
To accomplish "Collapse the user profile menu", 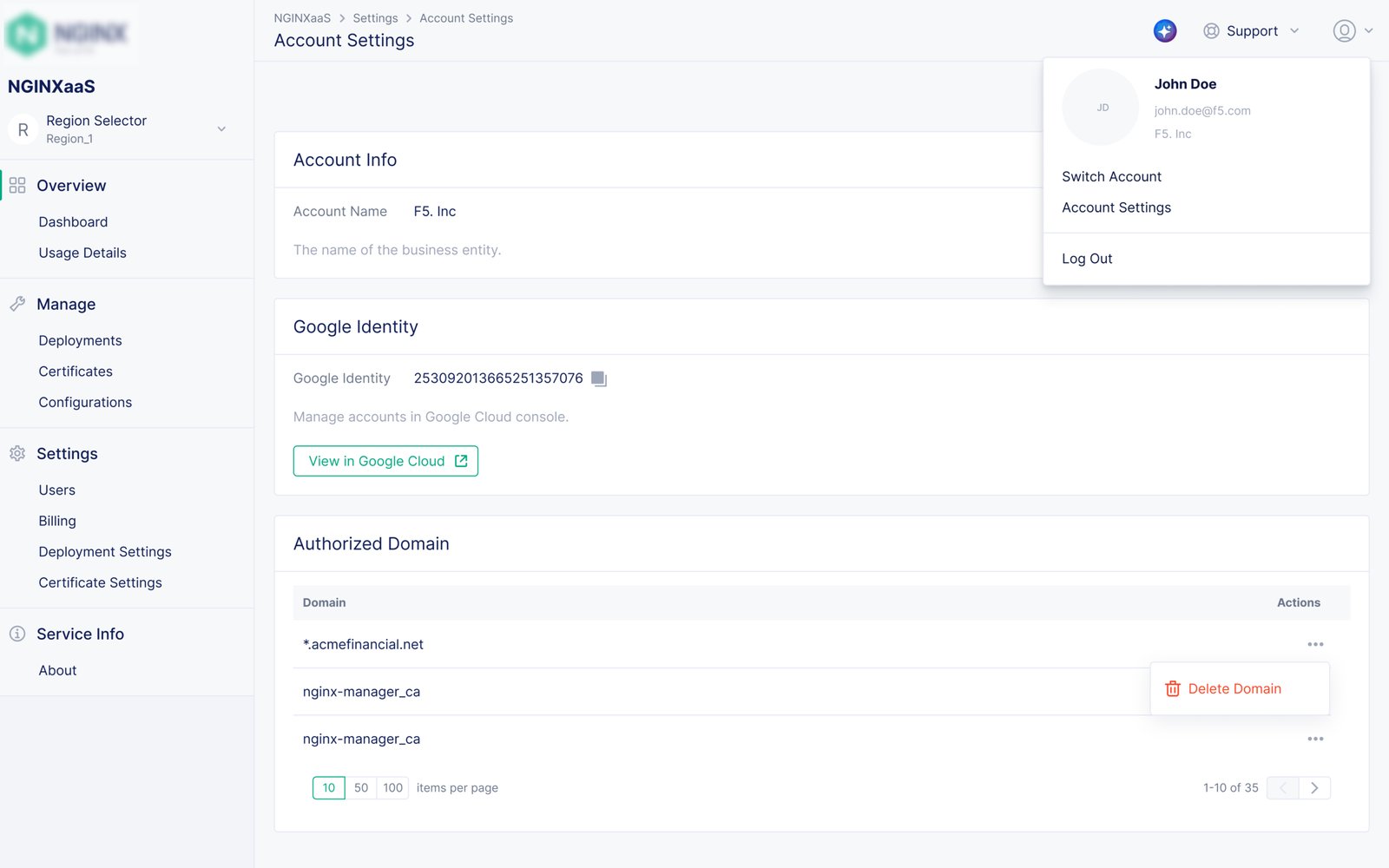I will 1352,31.
